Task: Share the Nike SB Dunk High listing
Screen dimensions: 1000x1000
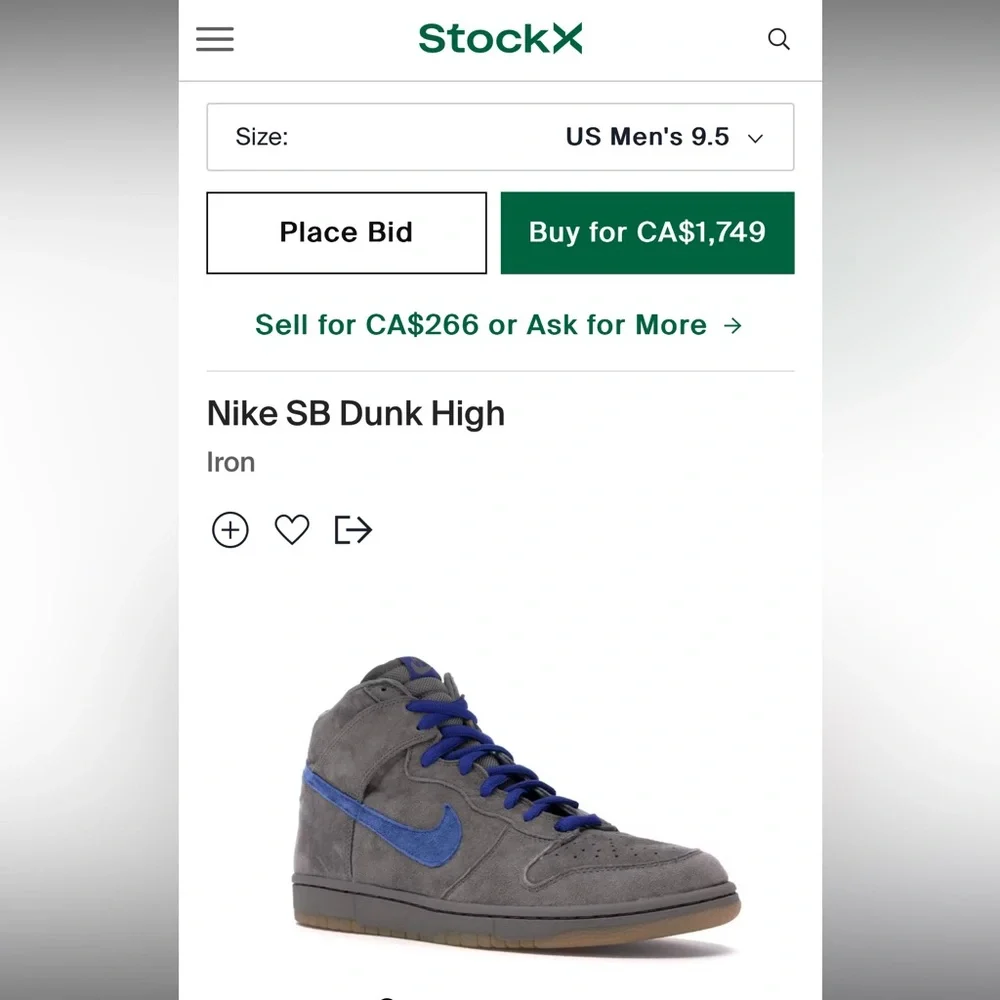Action: 352,529
